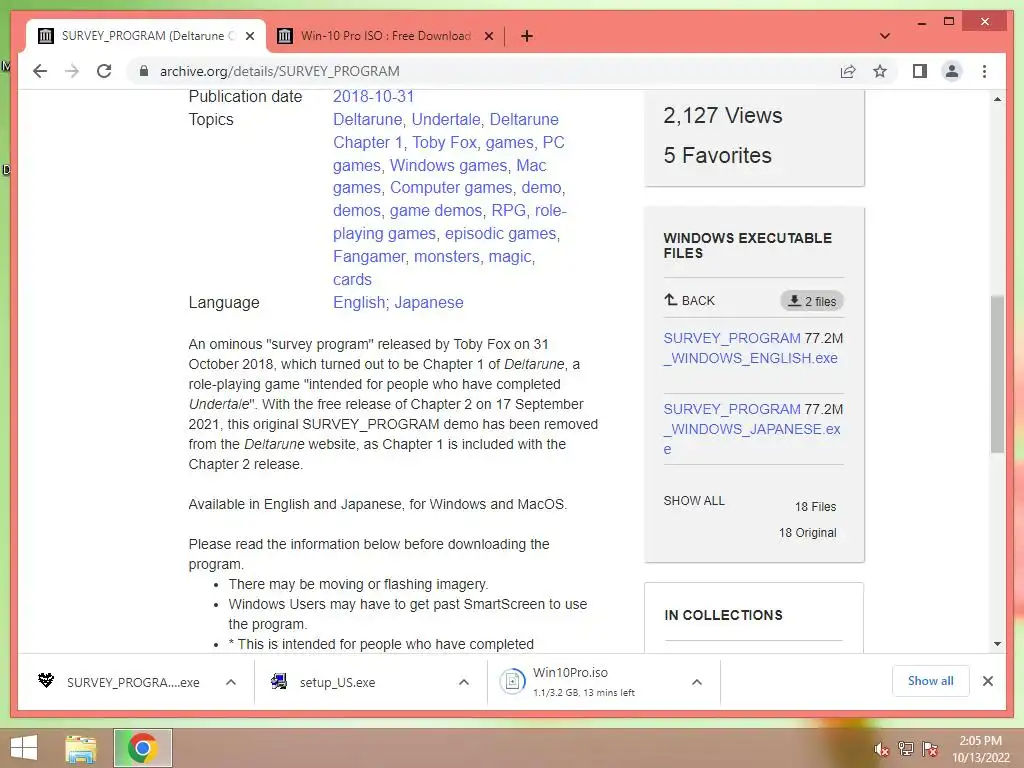Screen dimensions: 1024x768
Task: Click the Win10Pro.iso download progress icon
Action: pyautogui.click(x=513, y=682)
